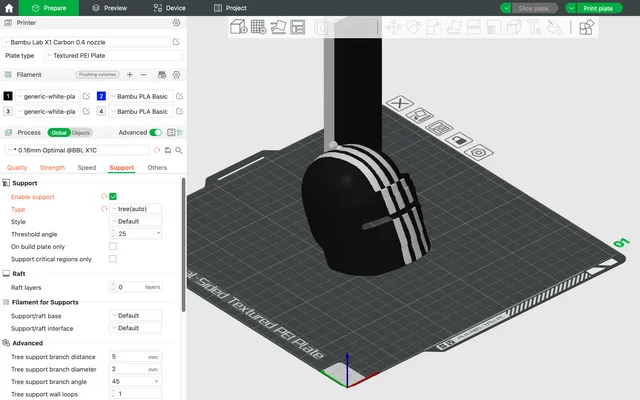Switch process scope to Global
The image size is (640, 400).
point(59,133)
